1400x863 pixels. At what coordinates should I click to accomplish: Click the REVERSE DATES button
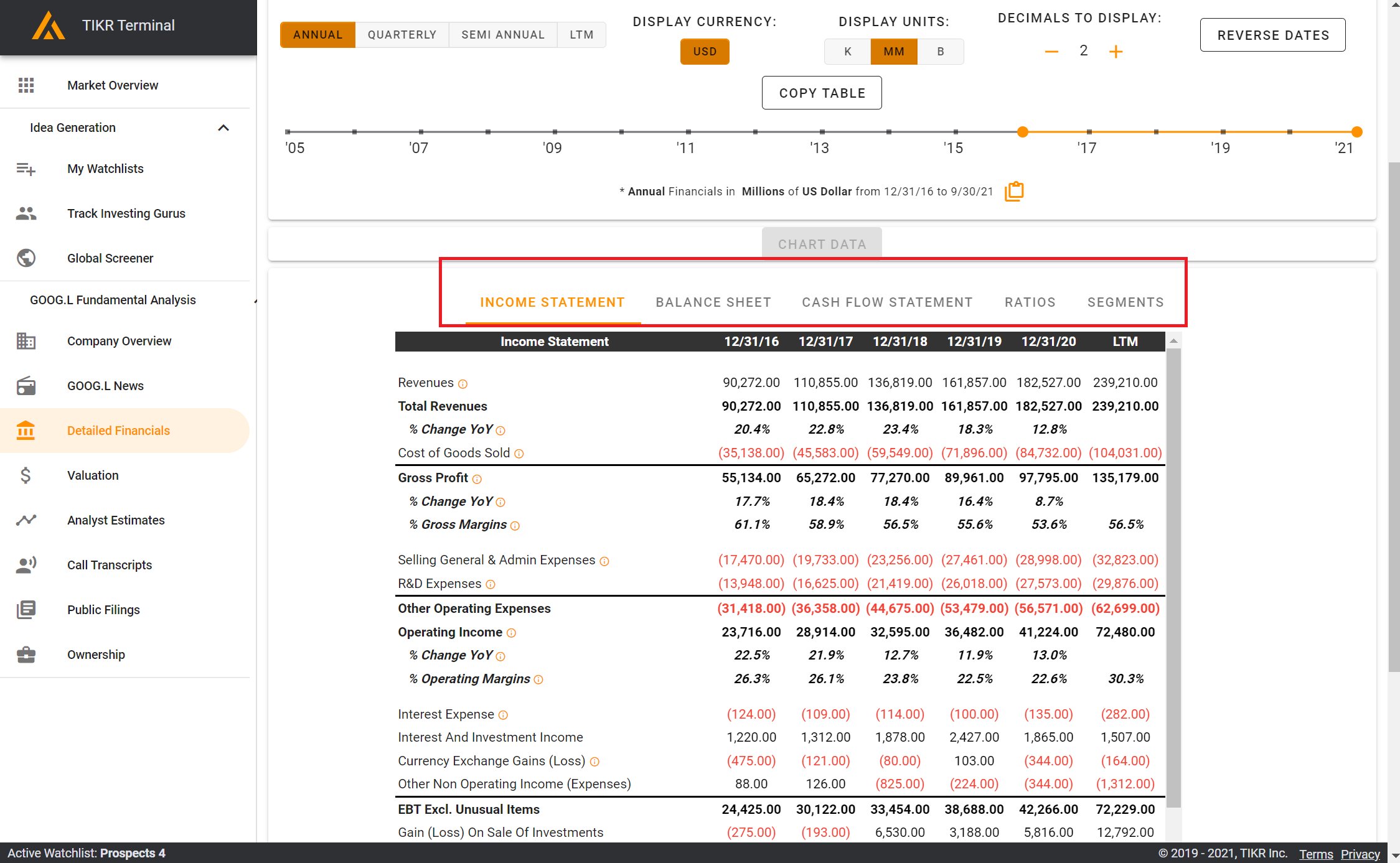pos(1273,35)
